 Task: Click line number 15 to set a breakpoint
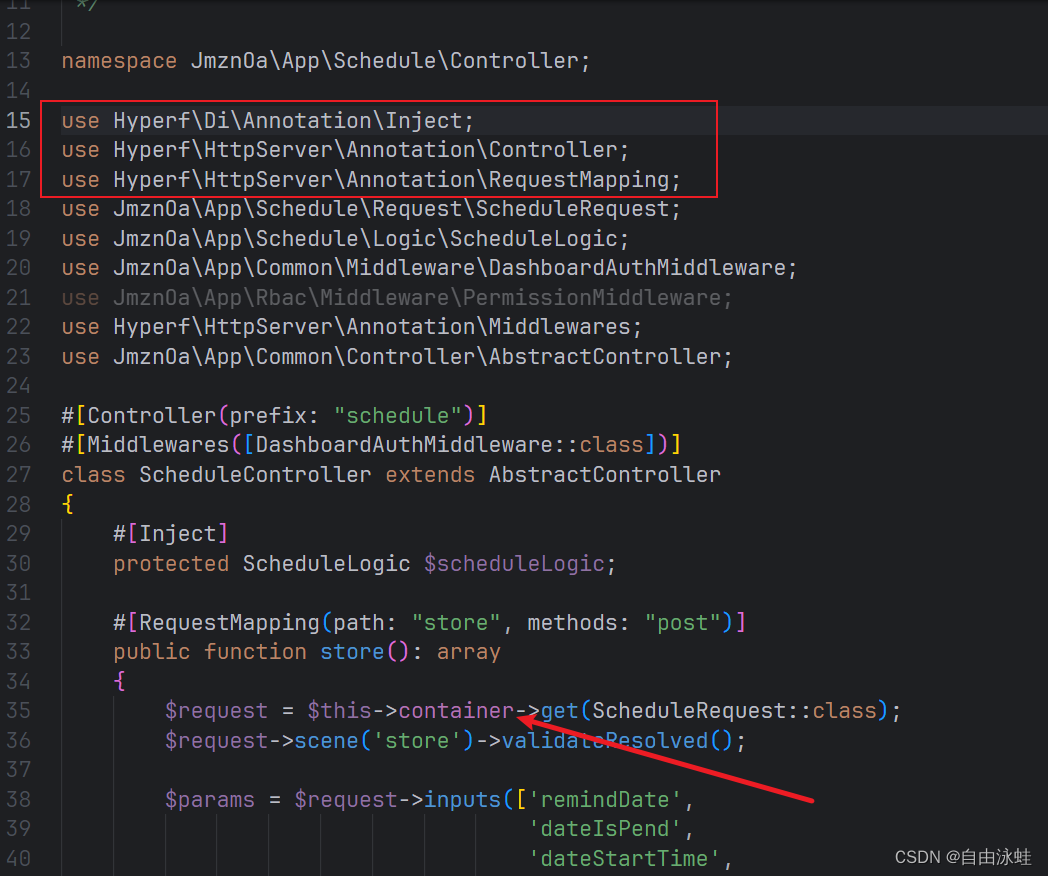coord(19,120)
